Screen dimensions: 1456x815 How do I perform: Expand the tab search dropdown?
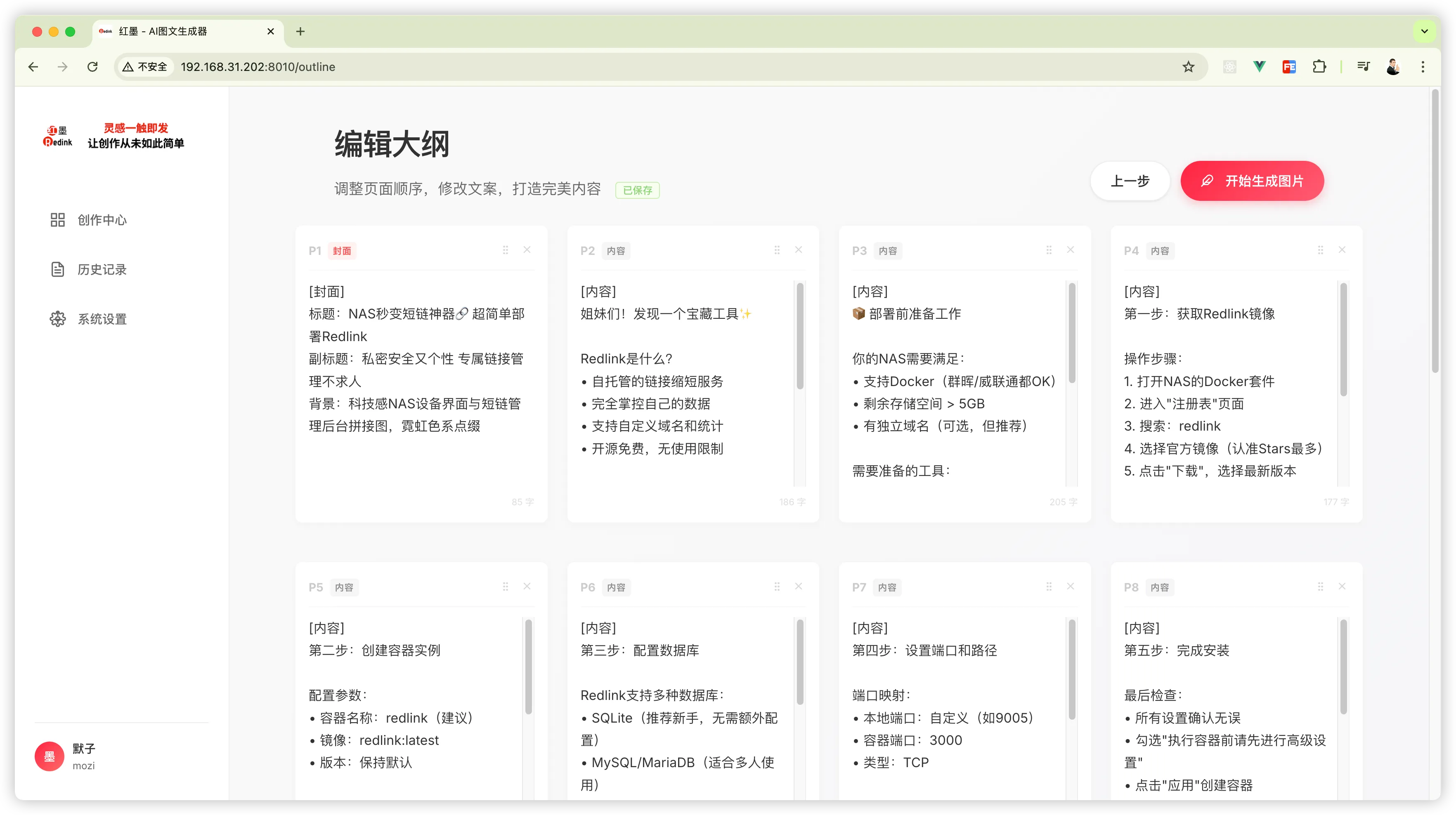point(1424,32)
